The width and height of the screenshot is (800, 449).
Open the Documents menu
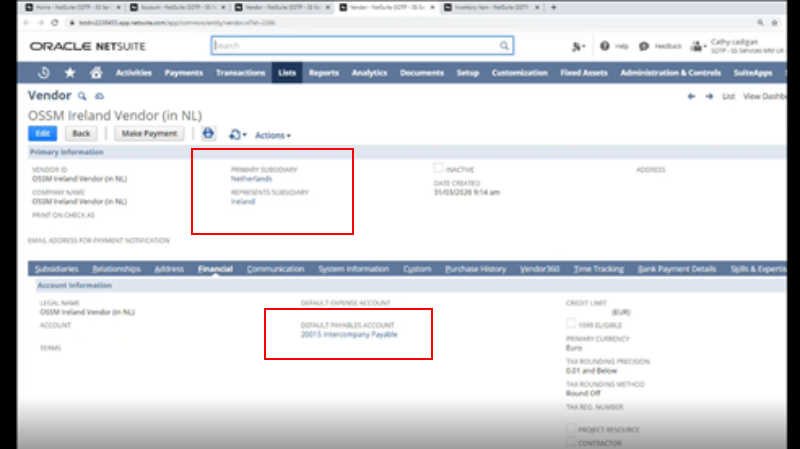(x=422, y=73)
